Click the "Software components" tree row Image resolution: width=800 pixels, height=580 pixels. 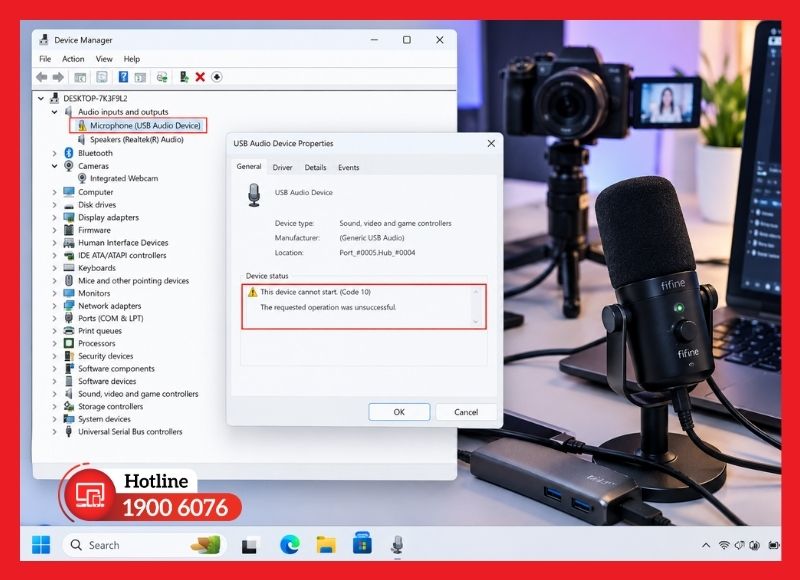click(x=109, y=369)
